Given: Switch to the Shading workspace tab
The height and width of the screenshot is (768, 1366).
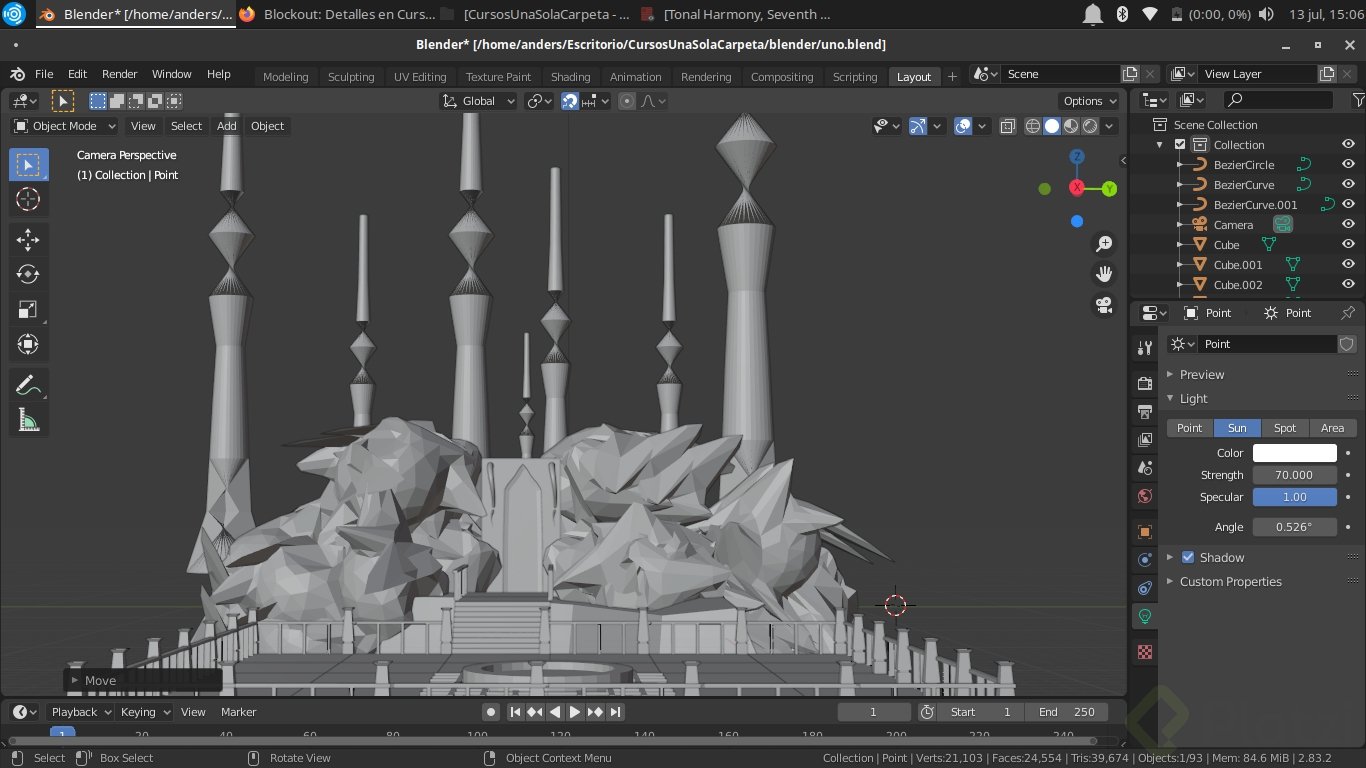Looking at the screenshot, I should 571,76.
